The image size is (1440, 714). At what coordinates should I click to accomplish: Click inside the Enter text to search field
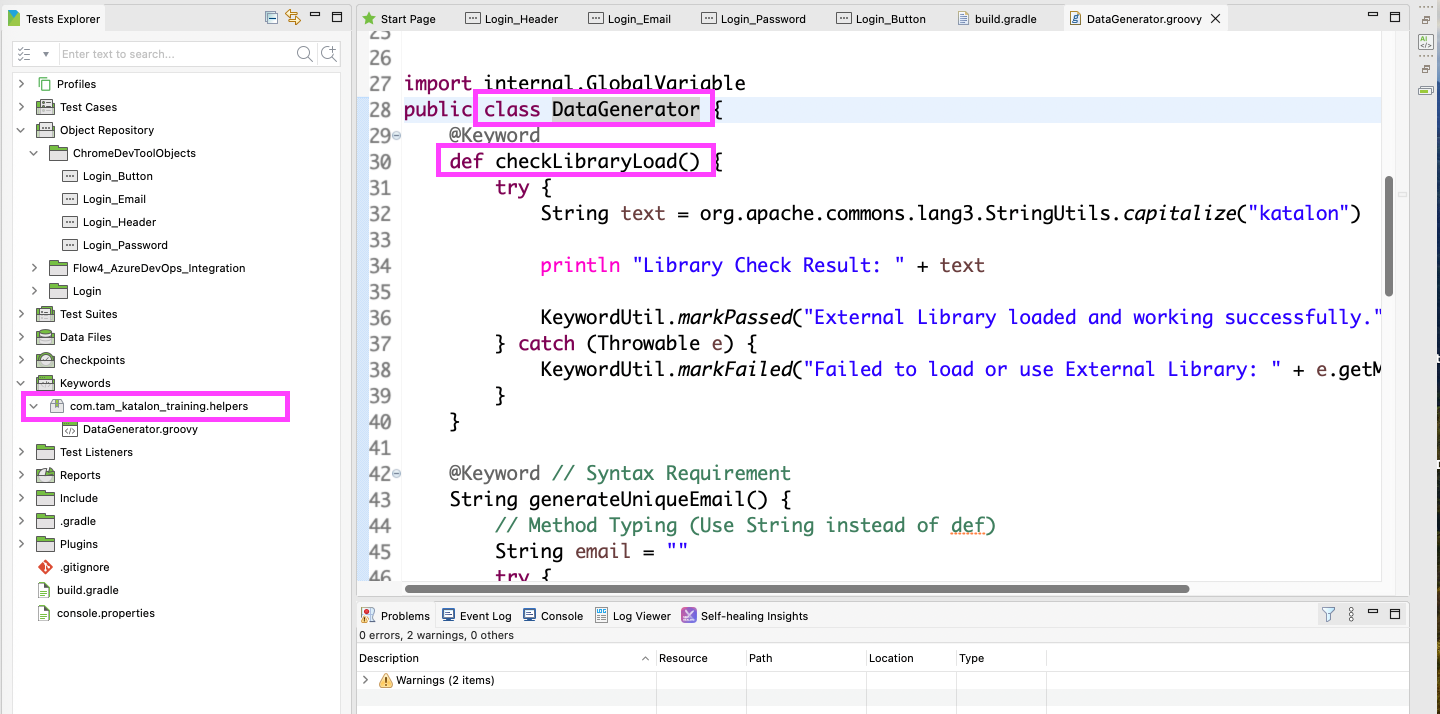pos(170,52)
